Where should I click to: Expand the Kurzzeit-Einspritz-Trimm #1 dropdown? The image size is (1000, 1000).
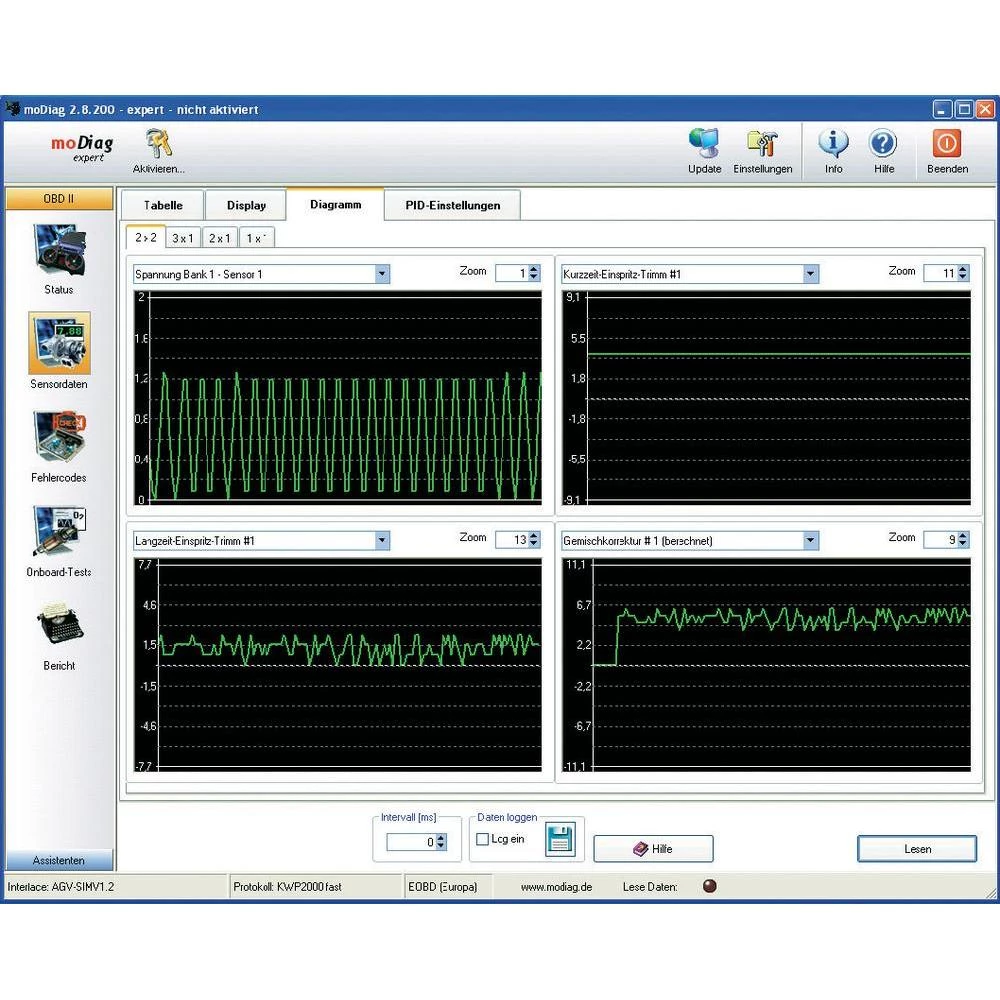810,274
